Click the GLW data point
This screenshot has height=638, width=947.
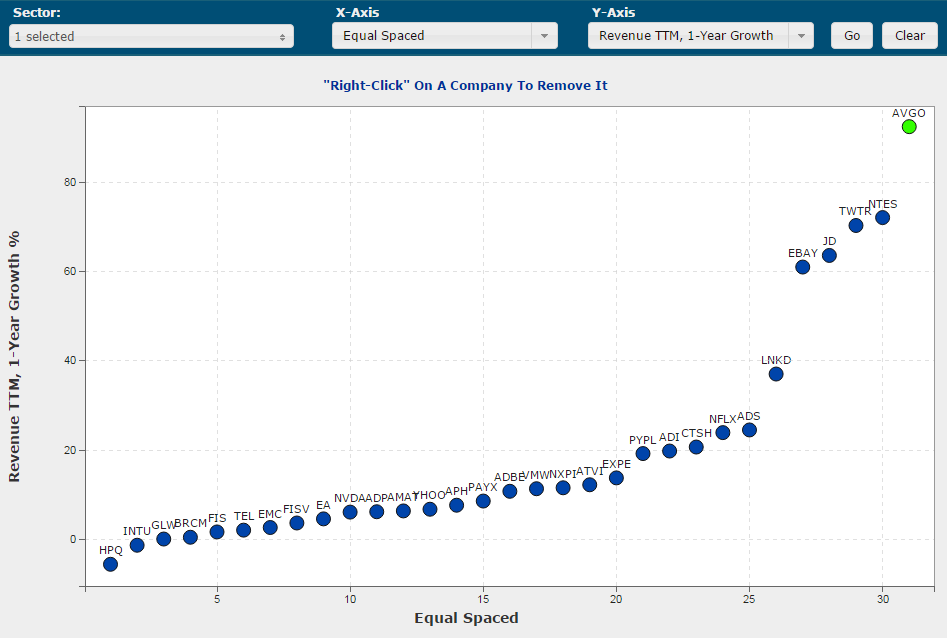pos(164,539)
